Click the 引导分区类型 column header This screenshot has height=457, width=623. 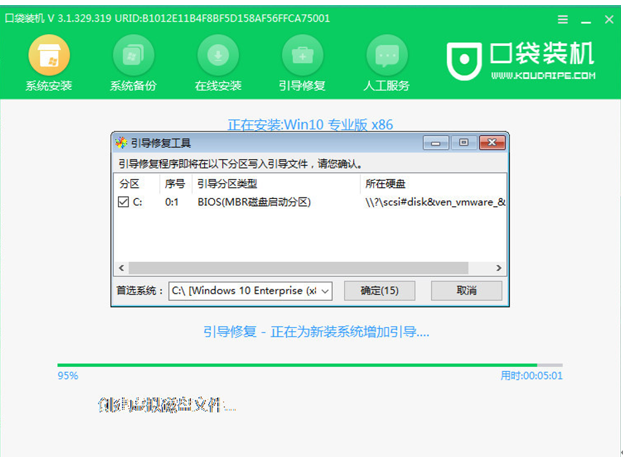[227, 184]
